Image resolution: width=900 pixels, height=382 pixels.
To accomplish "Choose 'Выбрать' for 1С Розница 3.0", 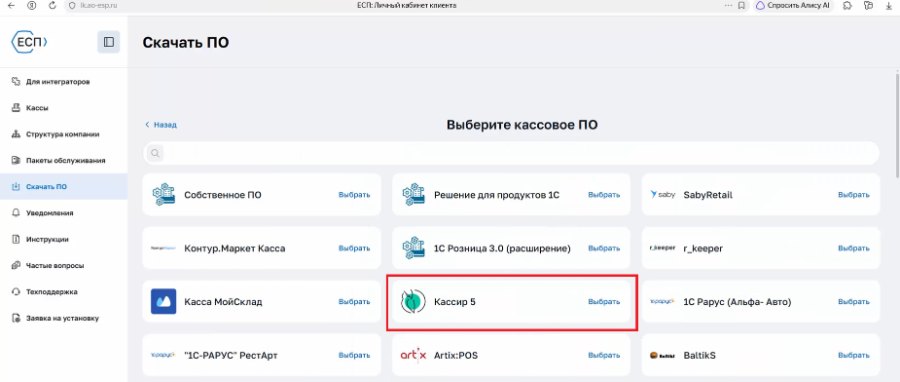I will 604,248.
